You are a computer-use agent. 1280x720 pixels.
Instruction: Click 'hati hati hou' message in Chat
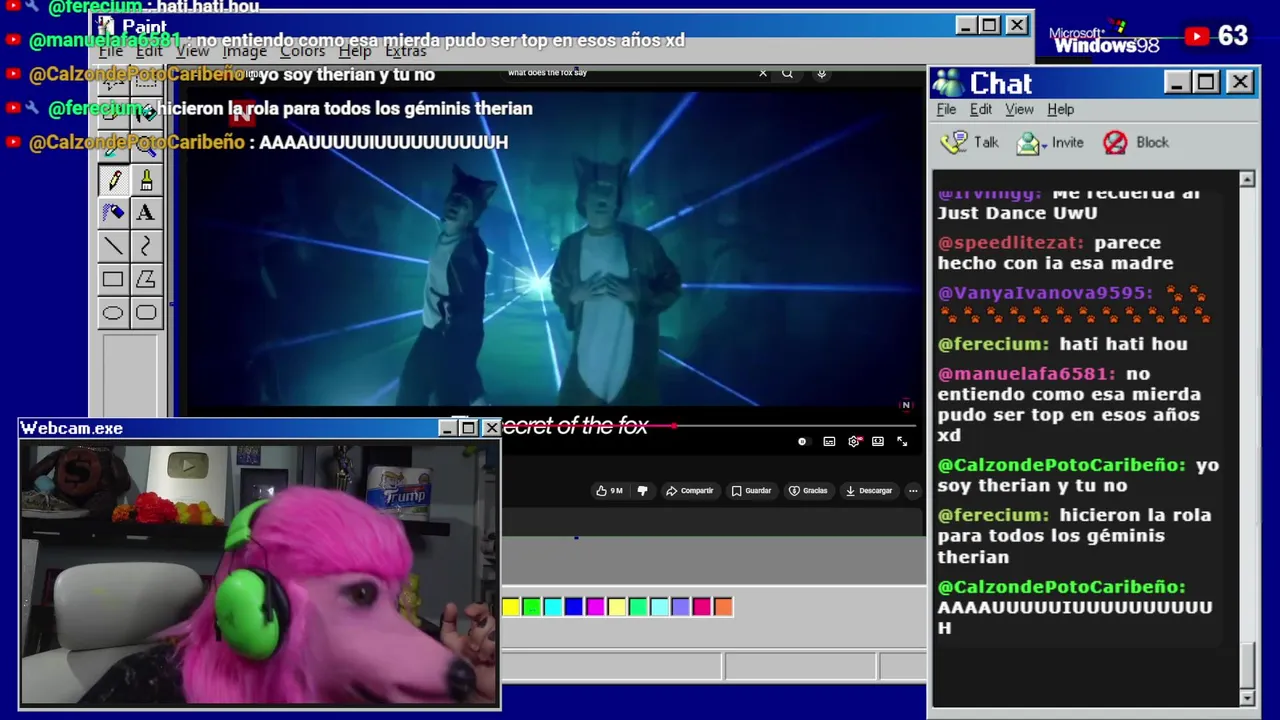[1124, 344]
